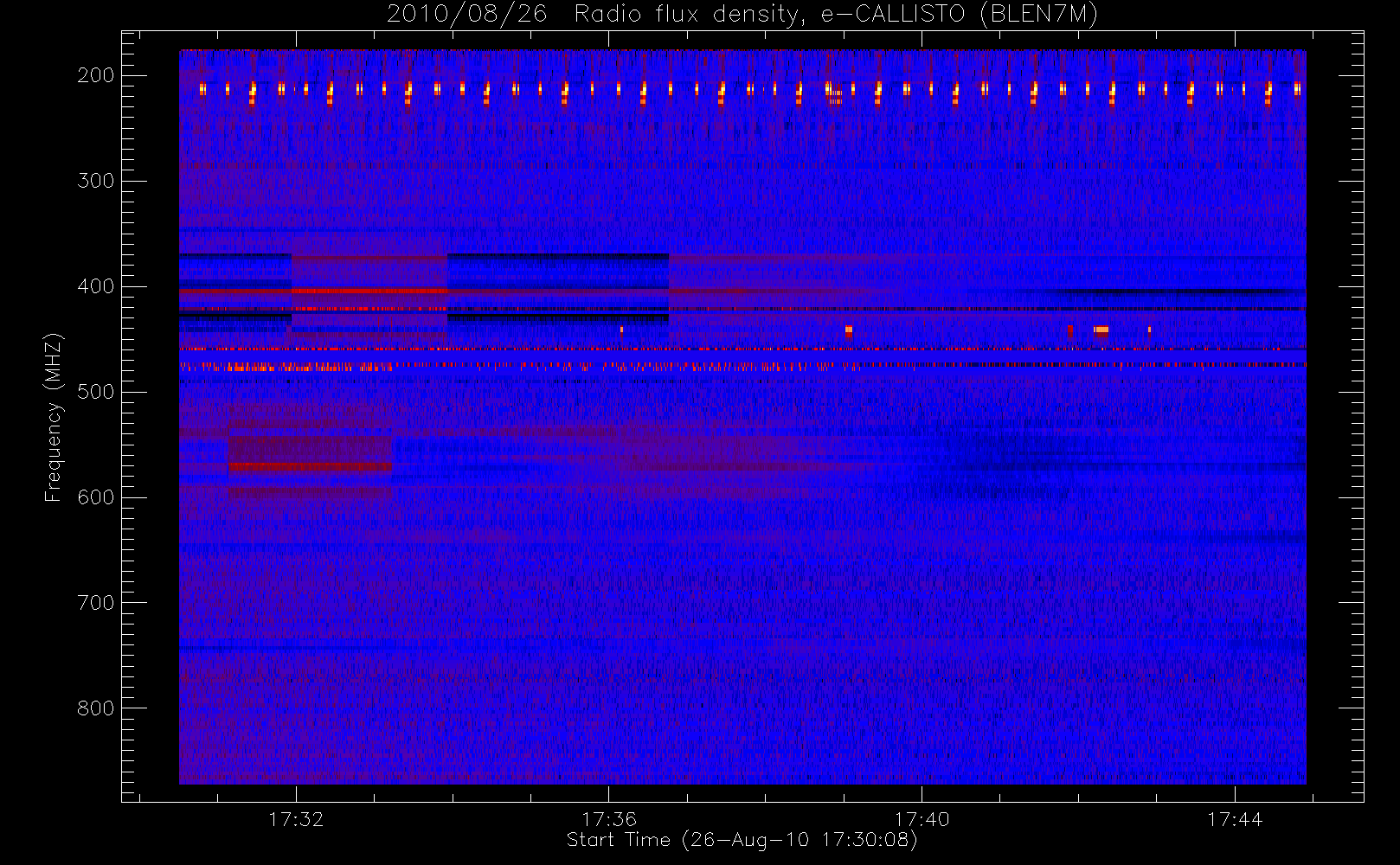The height and width of the screenshot is (865, 1400).
Task: Click the 700 frequency tick label
Action: coord(96,603)
